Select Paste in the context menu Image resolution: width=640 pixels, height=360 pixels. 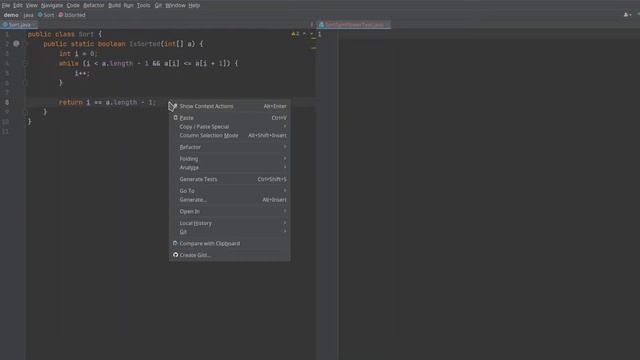point(230,118)
